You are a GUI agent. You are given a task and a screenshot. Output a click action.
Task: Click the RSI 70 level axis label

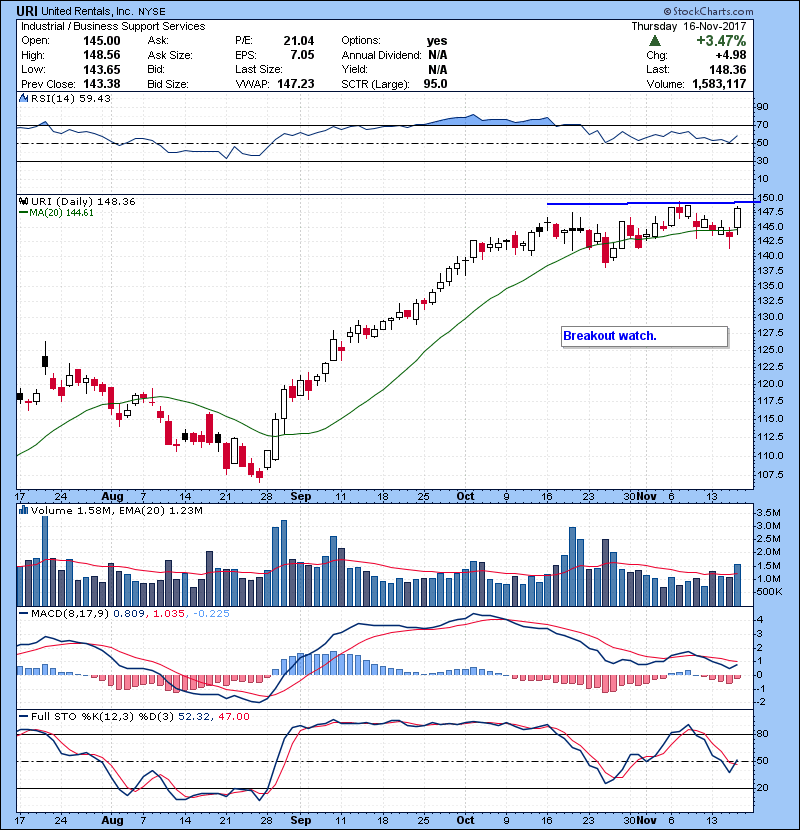click(x=762, y=125)
